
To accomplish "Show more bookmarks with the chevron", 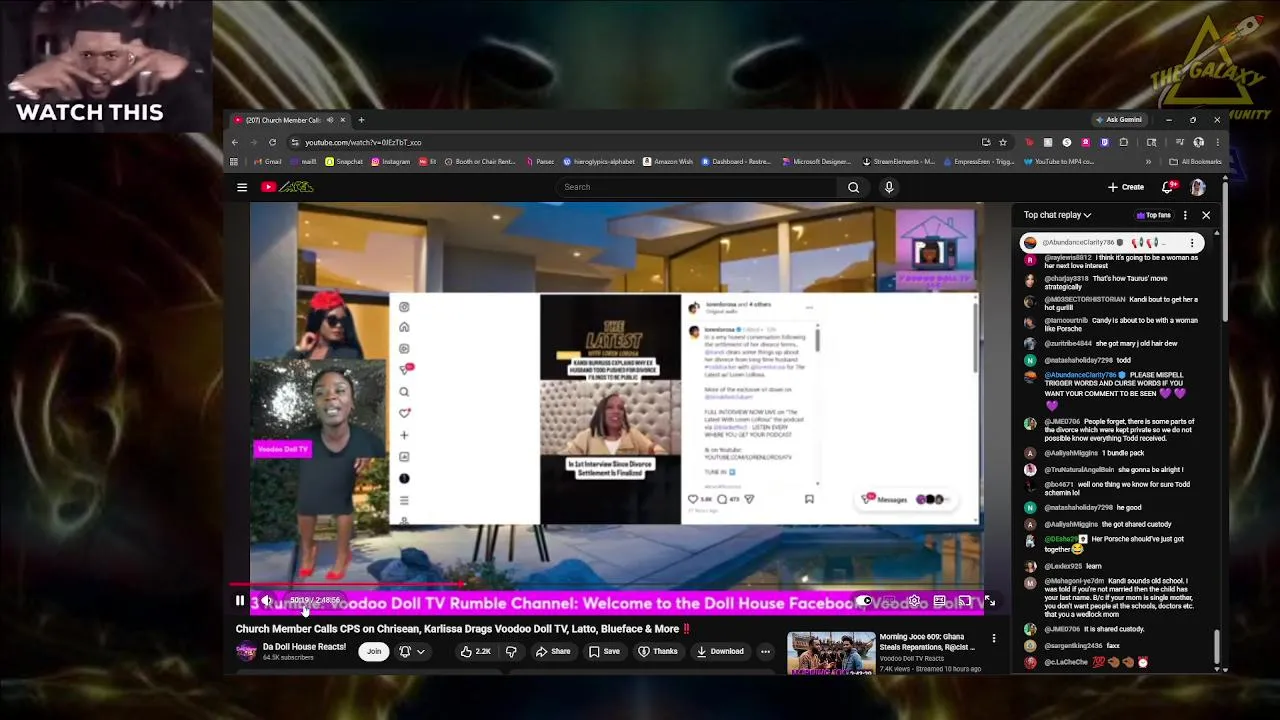I will pyautogui.click(x=1148, y=162).
